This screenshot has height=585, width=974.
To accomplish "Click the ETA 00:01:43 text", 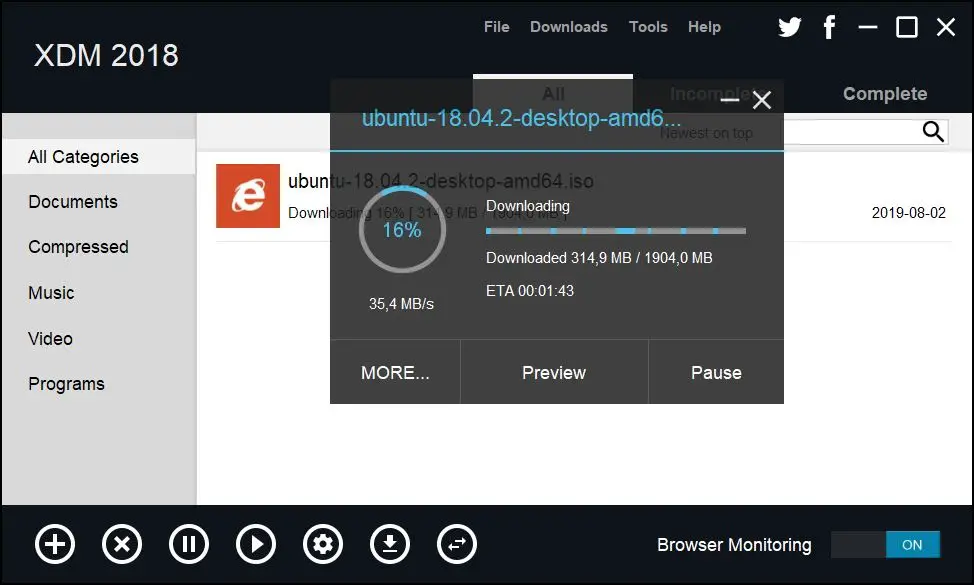I will click(530, 291).
